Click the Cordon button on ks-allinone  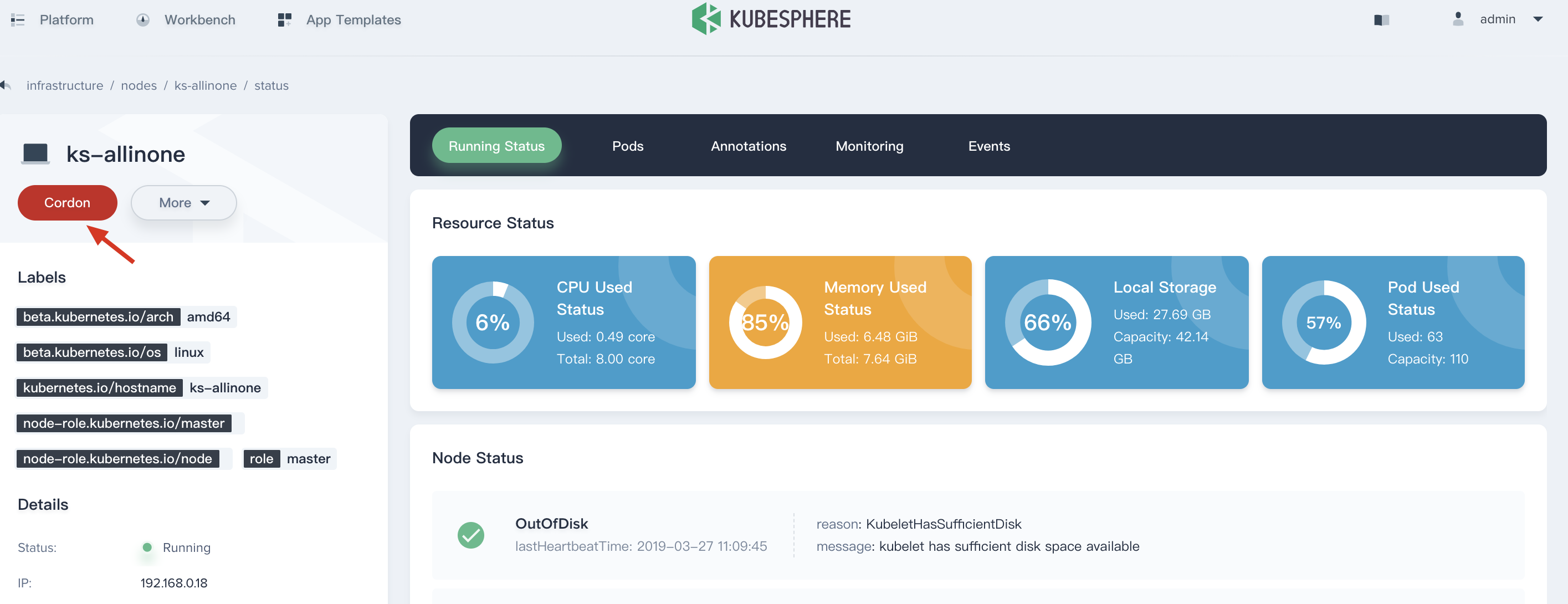[x=67, y=202]
